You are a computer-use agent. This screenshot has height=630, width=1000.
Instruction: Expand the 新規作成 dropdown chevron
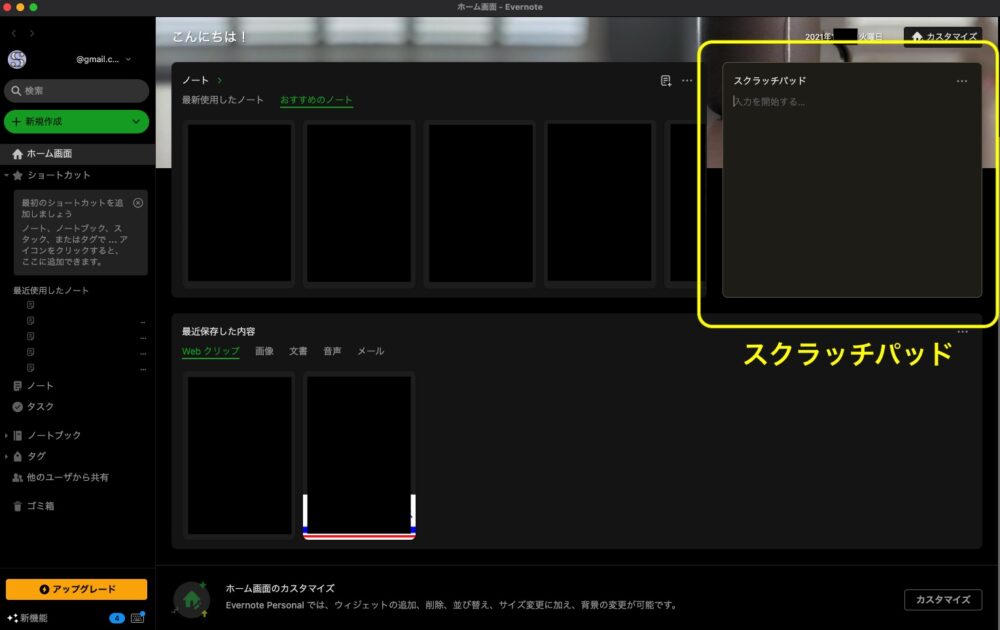[x=136, y=121]
